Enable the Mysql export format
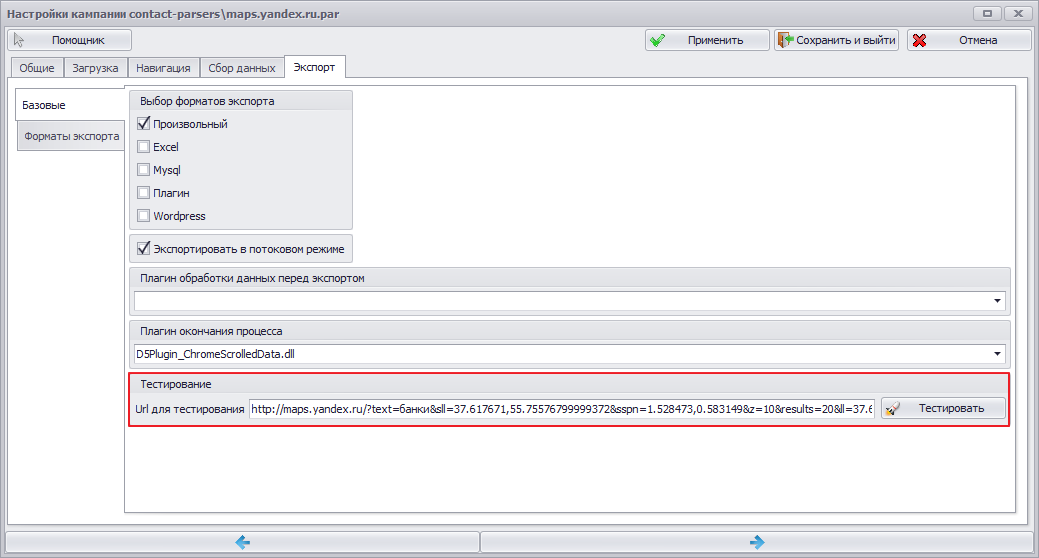The image size is (1039, 558). pyautogui.click(x=143, y=170)
